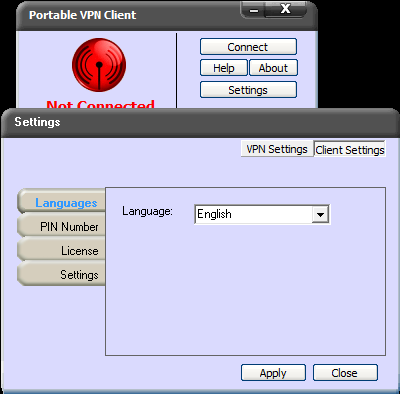Switch to the VPN Settings tab
Image resolution: width=400 pixels, height=394 pixels.
tap(277, 149)
